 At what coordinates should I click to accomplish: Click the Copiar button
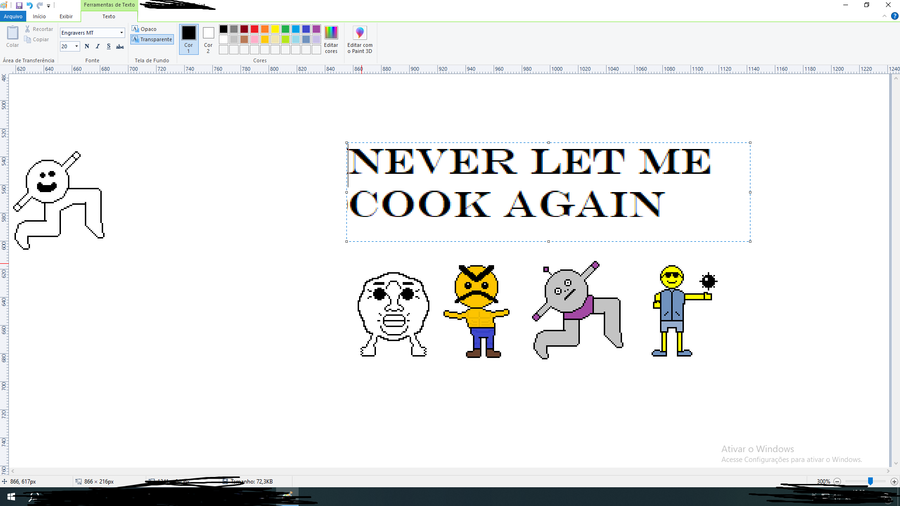[x=37, y=40]
